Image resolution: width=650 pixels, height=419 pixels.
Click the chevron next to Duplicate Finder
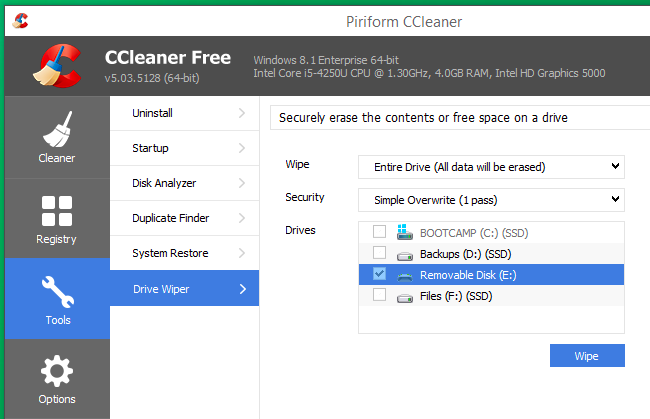point(242,218)
